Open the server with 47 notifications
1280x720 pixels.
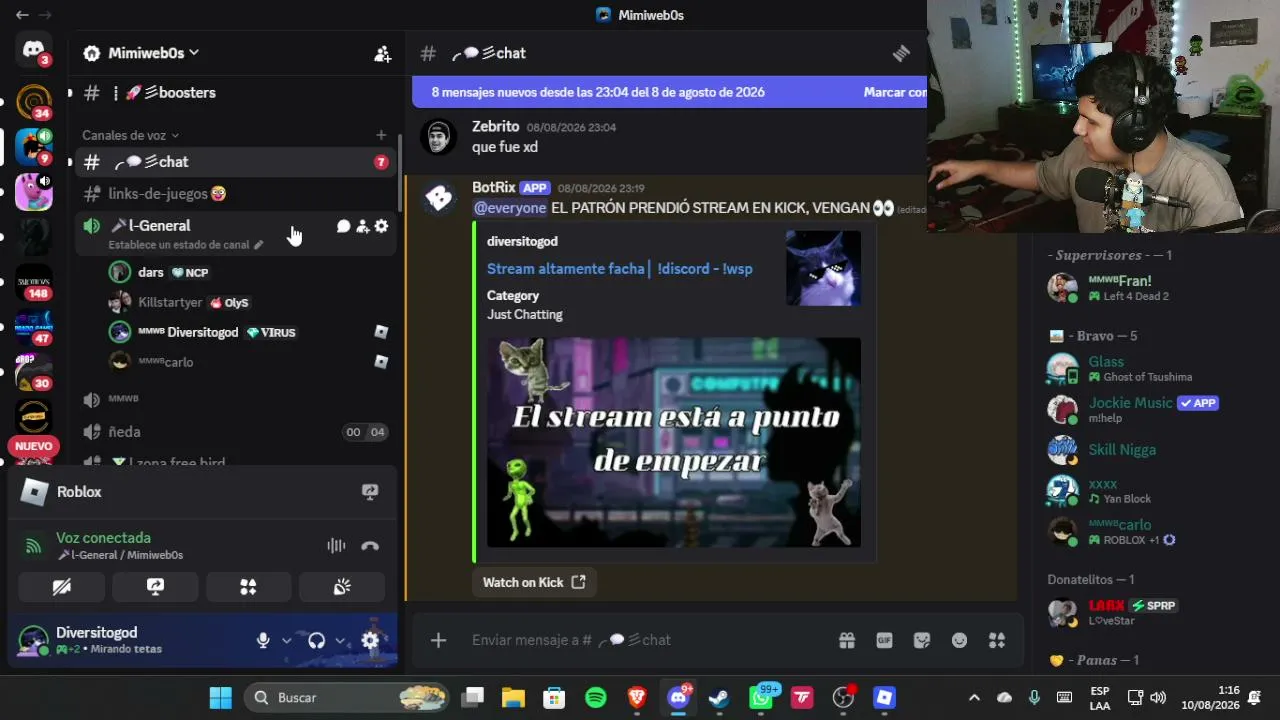[33, 327]
